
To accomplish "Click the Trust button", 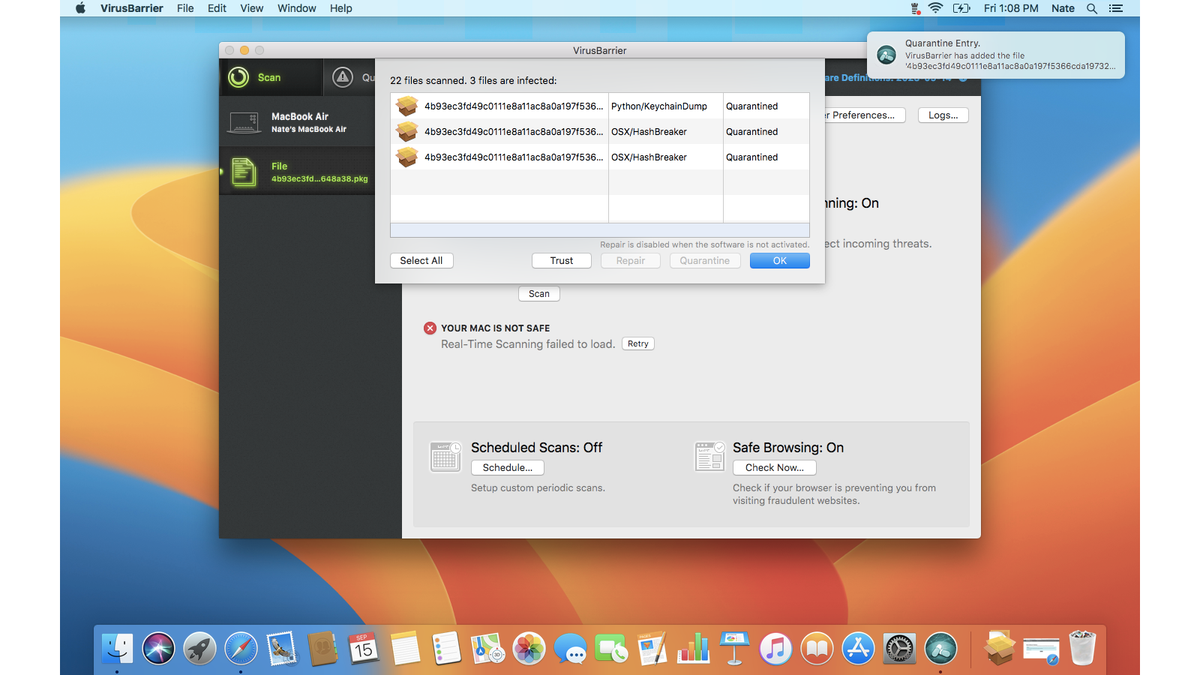I will pyautogui.click(x=561, y=260).
